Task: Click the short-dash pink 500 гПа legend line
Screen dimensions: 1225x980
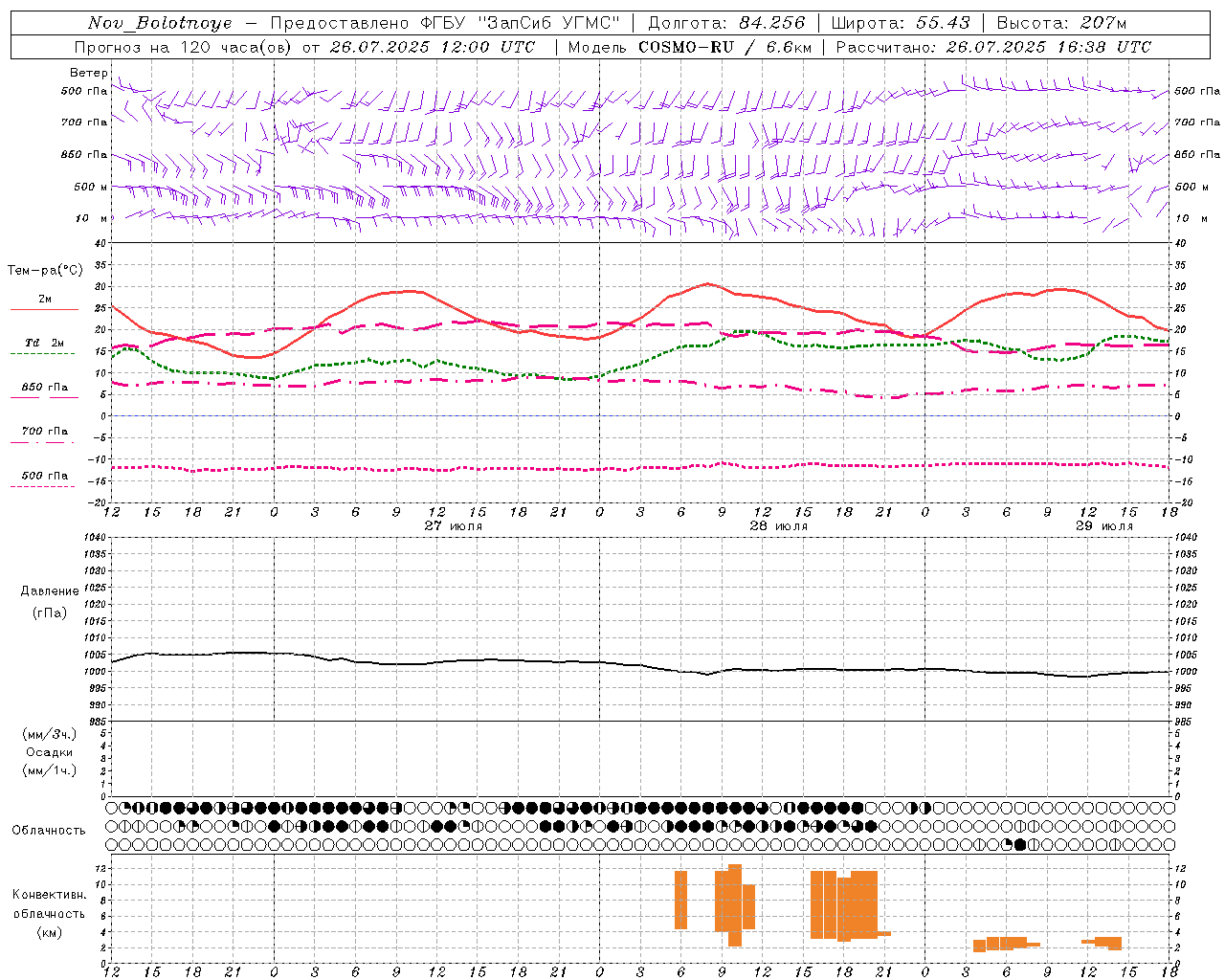Action: click(42, 487)
